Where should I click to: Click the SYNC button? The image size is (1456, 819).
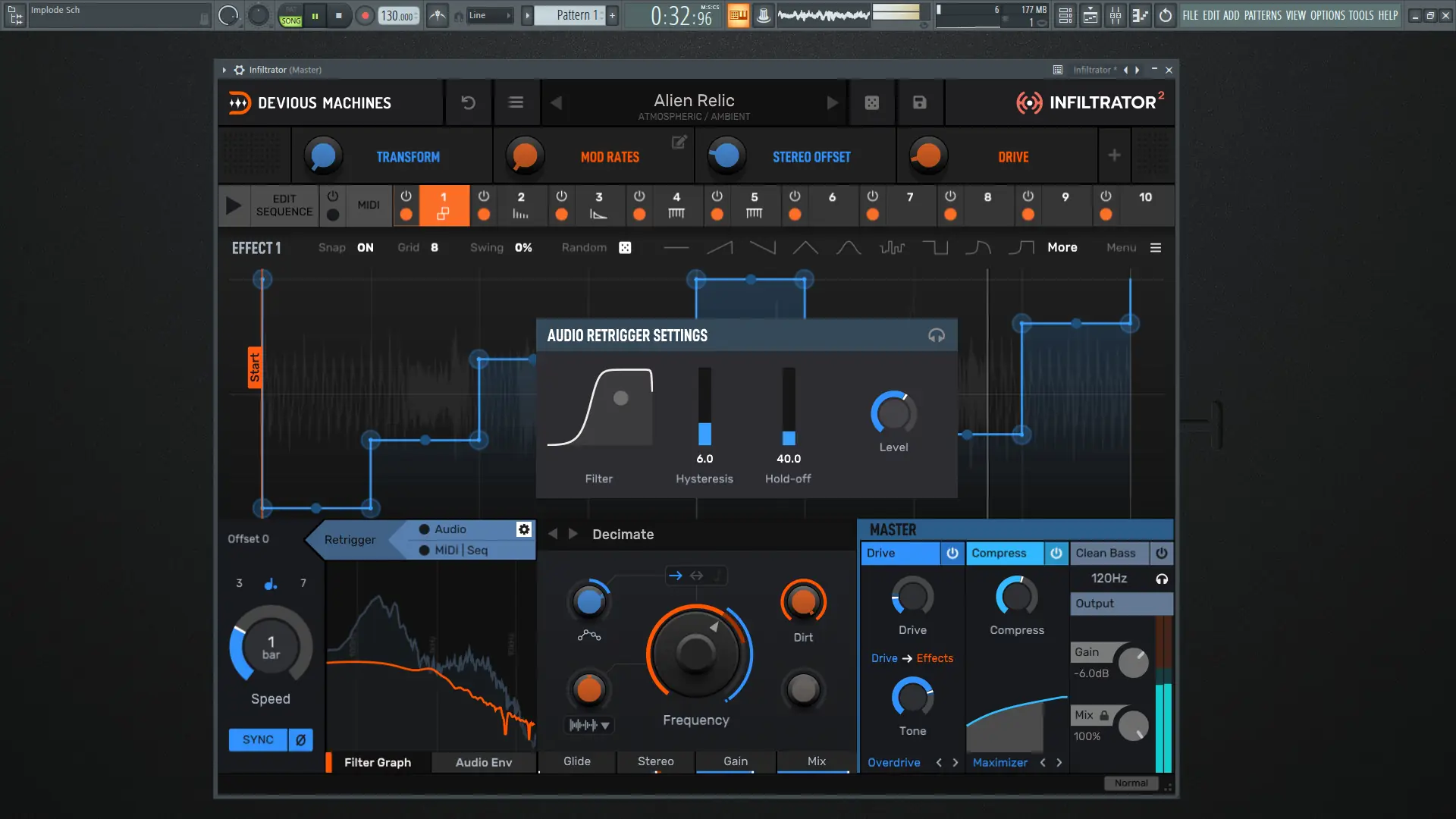(258, 739)
